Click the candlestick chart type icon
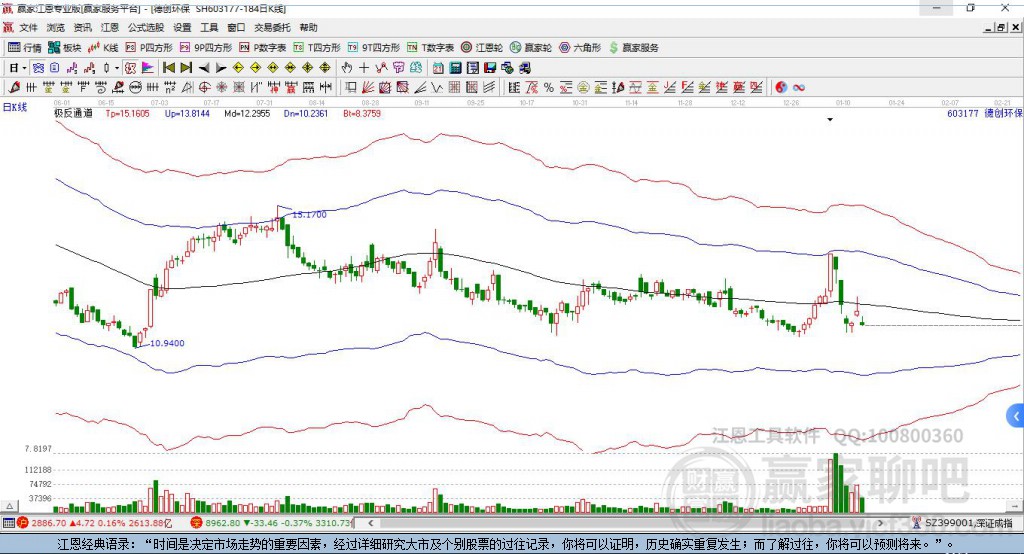The image size is (1024, 554). point(106,68)
